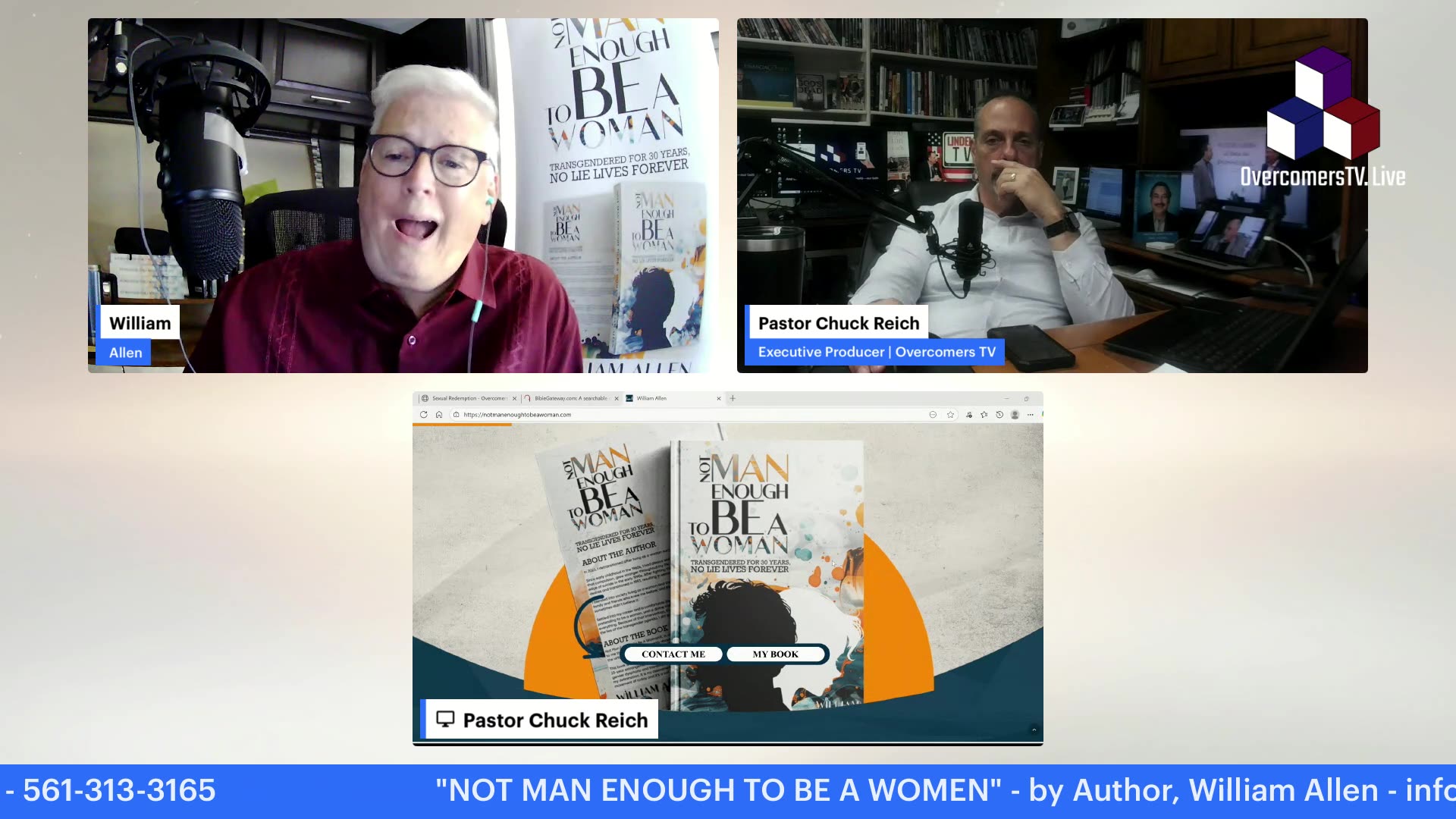The height and width of the screenshot is (819, 1456).
Task: Click the MY BOOK button
Action: [775, 654]
